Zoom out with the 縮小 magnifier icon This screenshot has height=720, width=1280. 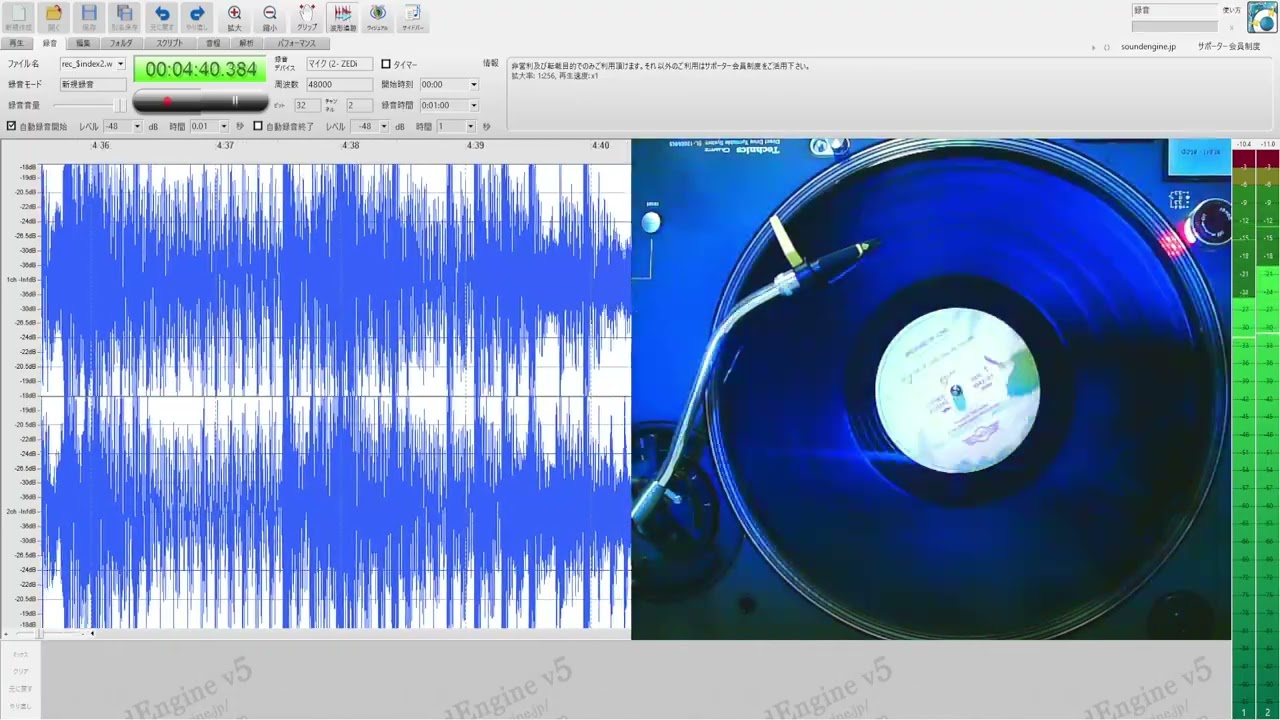coord(270,16)
